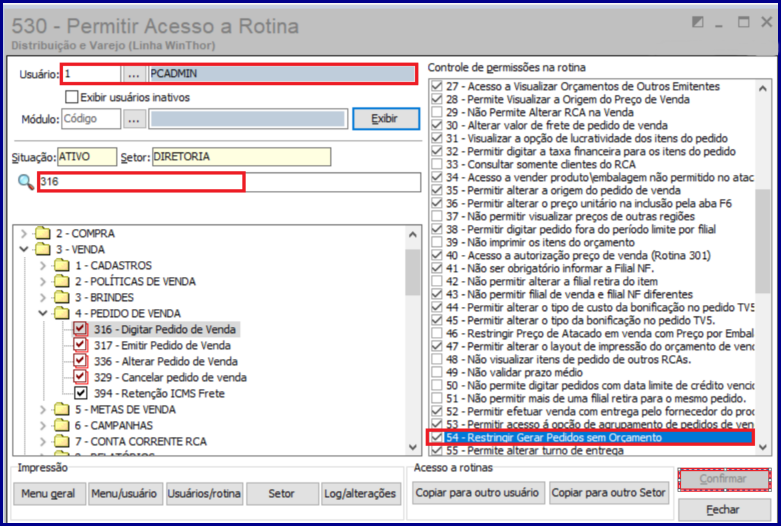Click the Exibir button
Image resolution: width=781 pixels, height=526 pixels.
point(386,119)
